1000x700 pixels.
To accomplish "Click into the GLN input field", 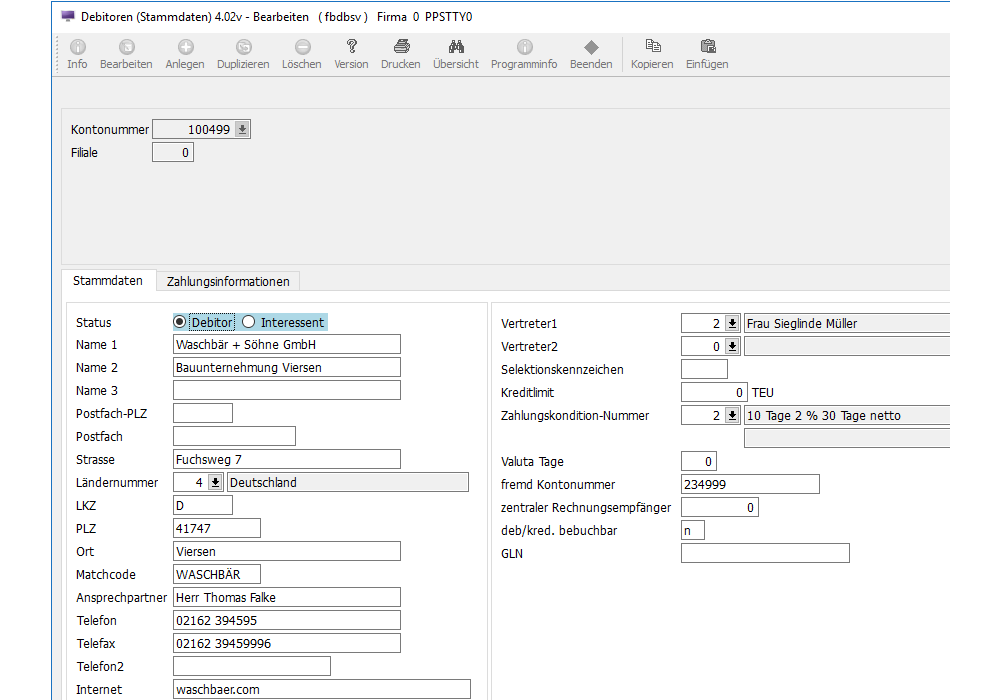I will pos(765,553).
